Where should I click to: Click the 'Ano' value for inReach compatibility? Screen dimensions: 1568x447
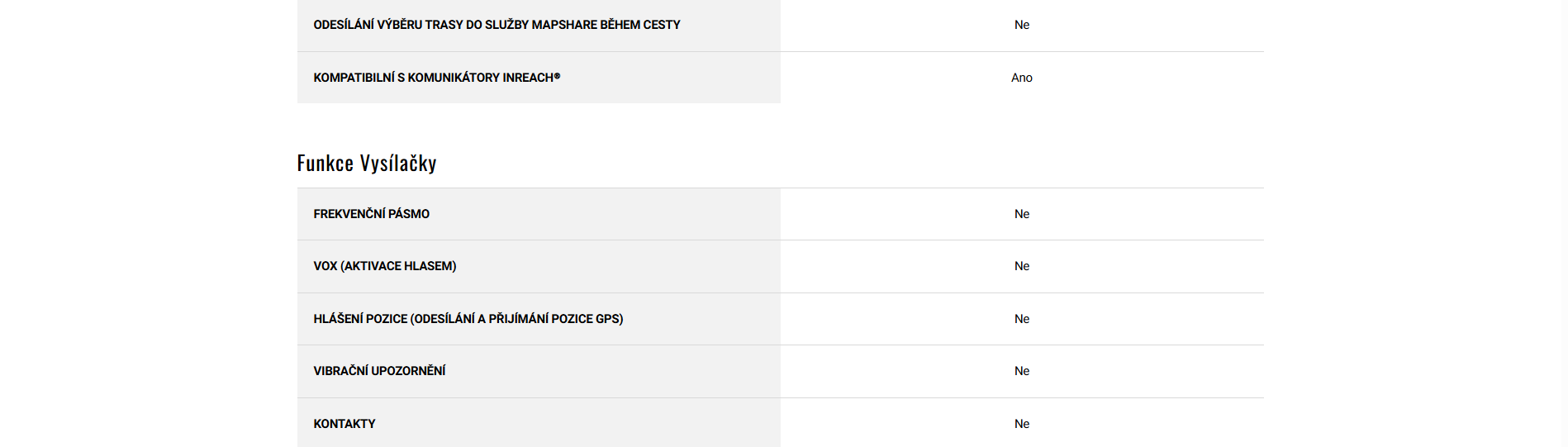[1021, 78]
